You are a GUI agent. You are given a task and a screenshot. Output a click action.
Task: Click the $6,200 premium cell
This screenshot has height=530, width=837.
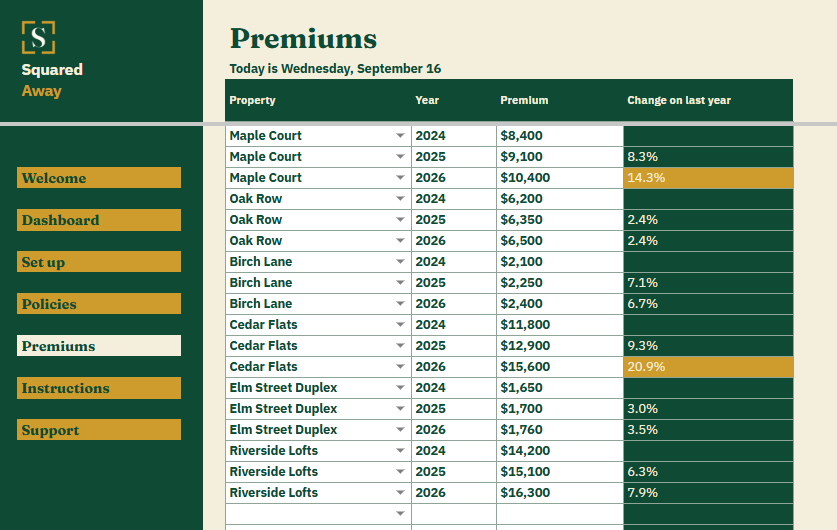pos(560,199)
